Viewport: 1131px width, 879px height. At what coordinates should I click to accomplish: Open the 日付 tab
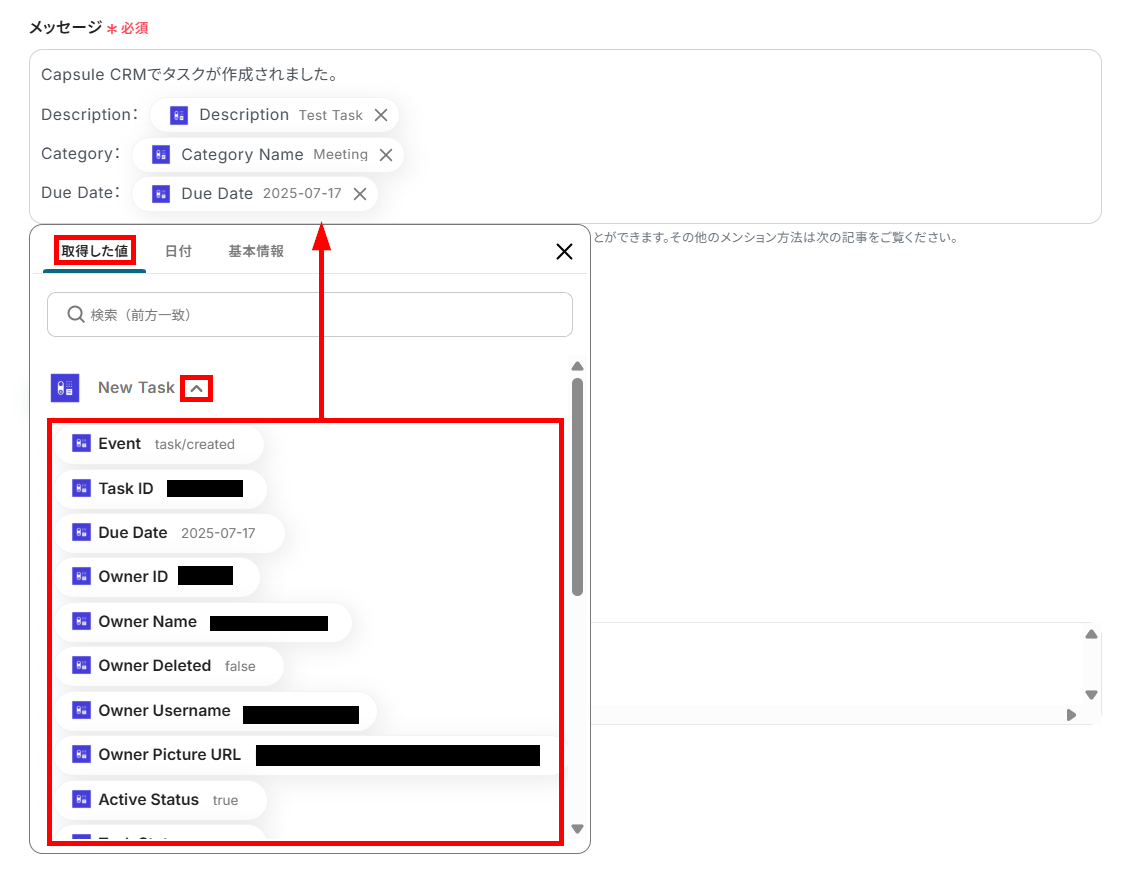178,251
